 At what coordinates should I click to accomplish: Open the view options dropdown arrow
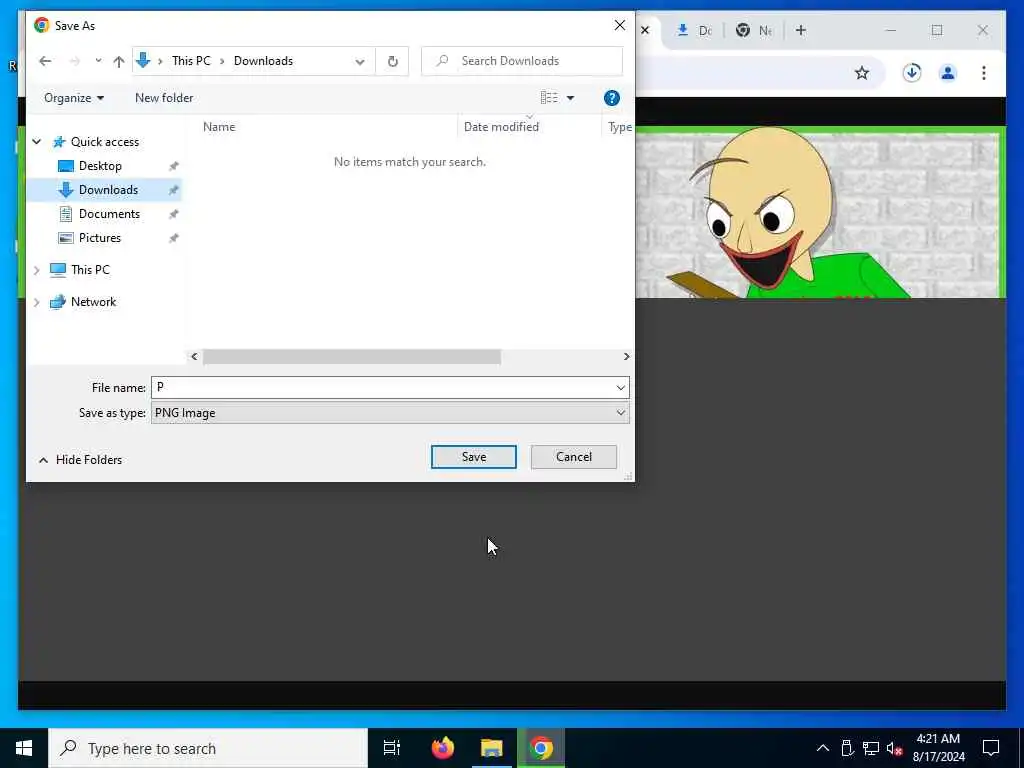coord(570,98)
